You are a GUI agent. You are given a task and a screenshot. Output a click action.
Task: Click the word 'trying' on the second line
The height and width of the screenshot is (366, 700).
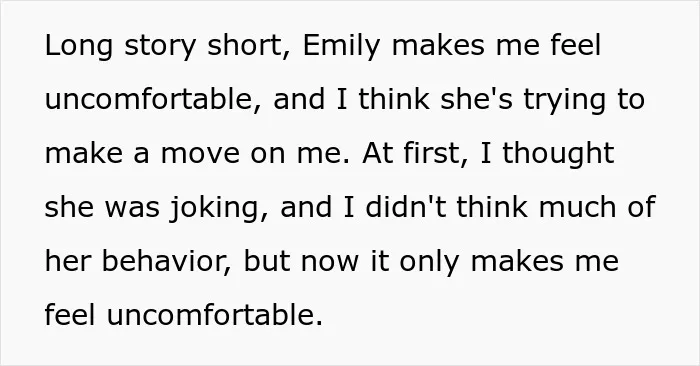click(x=565, y=101)
